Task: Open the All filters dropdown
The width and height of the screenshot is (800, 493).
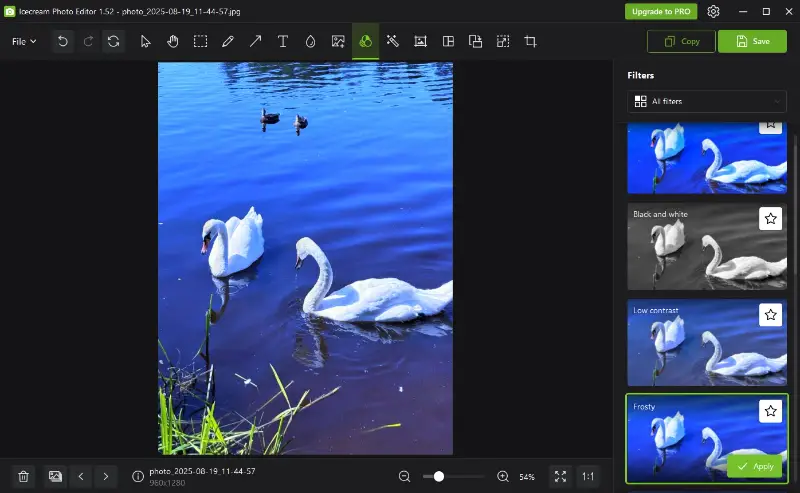Action: click(x=707, y=101)
